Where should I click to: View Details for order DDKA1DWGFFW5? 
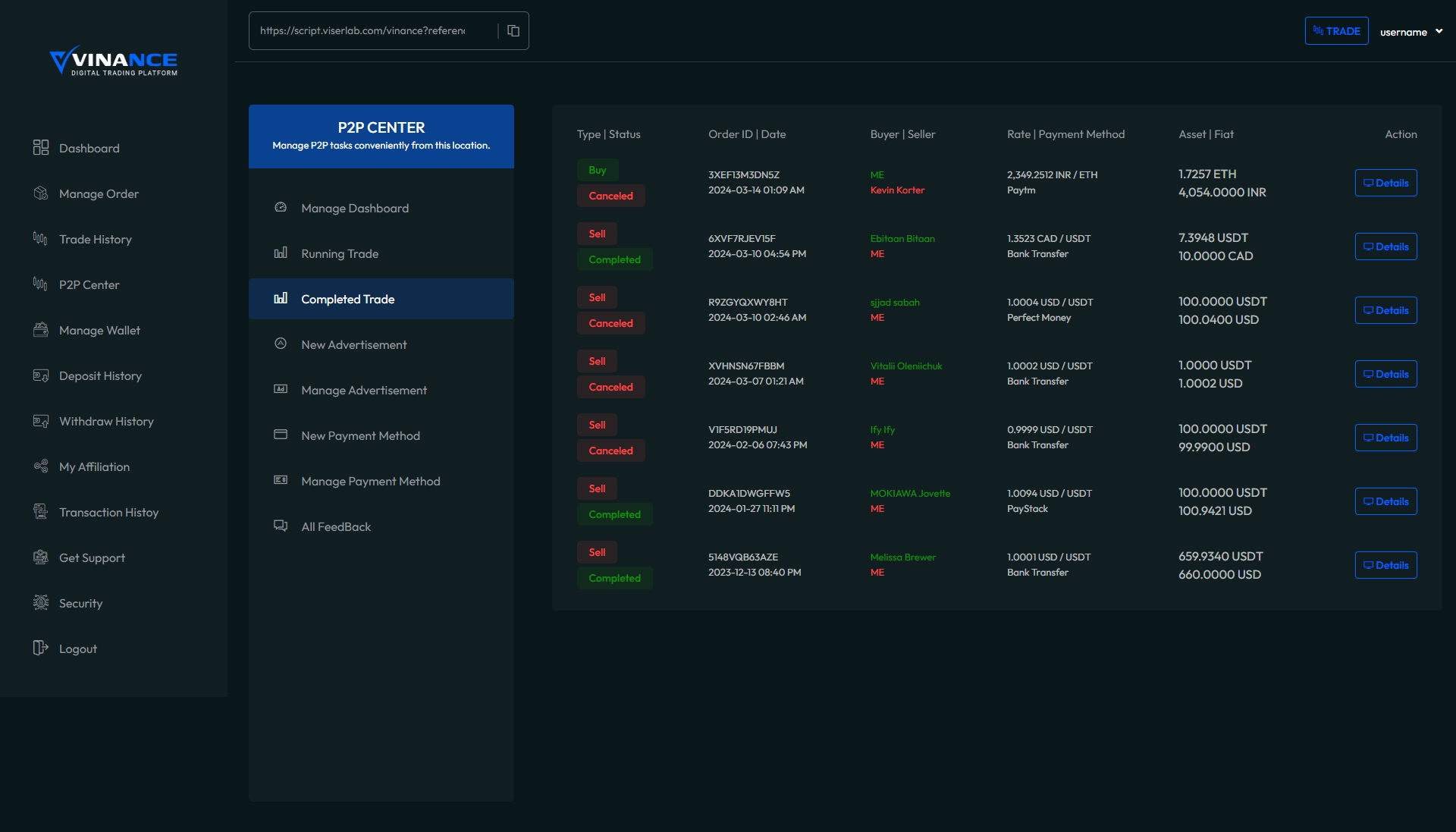click(1385, 501)
